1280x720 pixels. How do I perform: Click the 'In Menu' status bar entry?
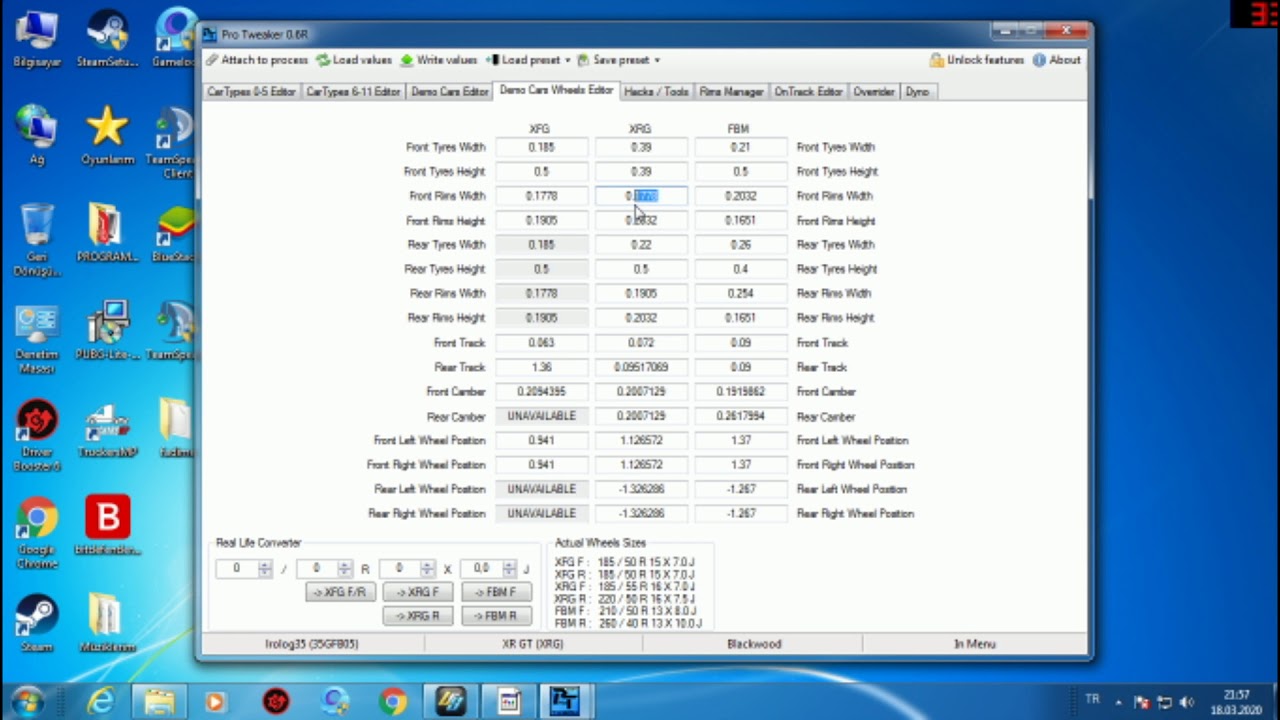(974, 644)
